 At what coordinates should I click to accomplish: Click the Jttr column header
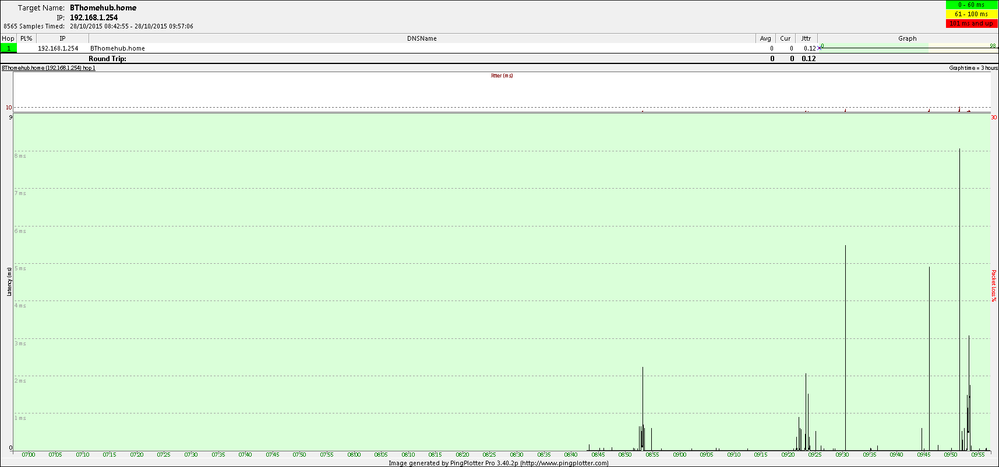tap(808, 38)
